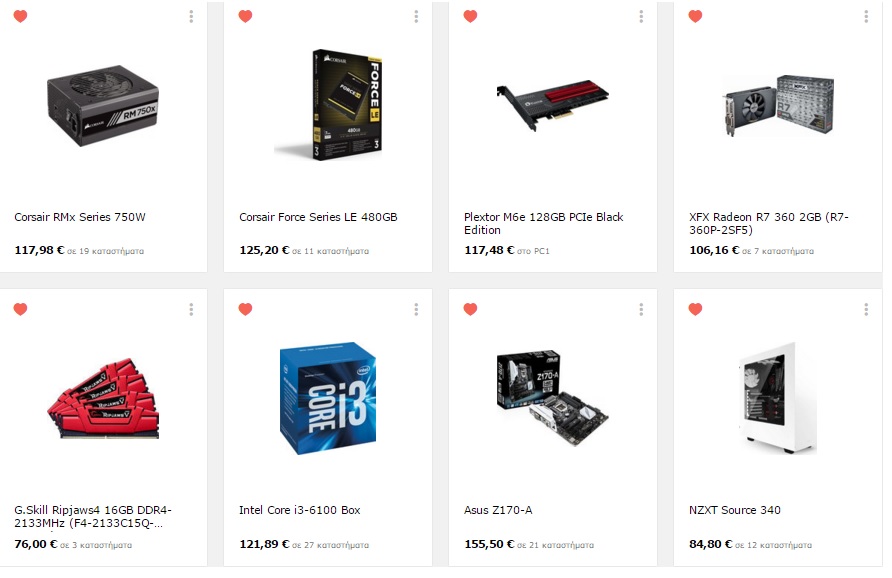892x578 pixels.
Task: Open the options dots on Asus Z170-A
Action: point(641,309)
